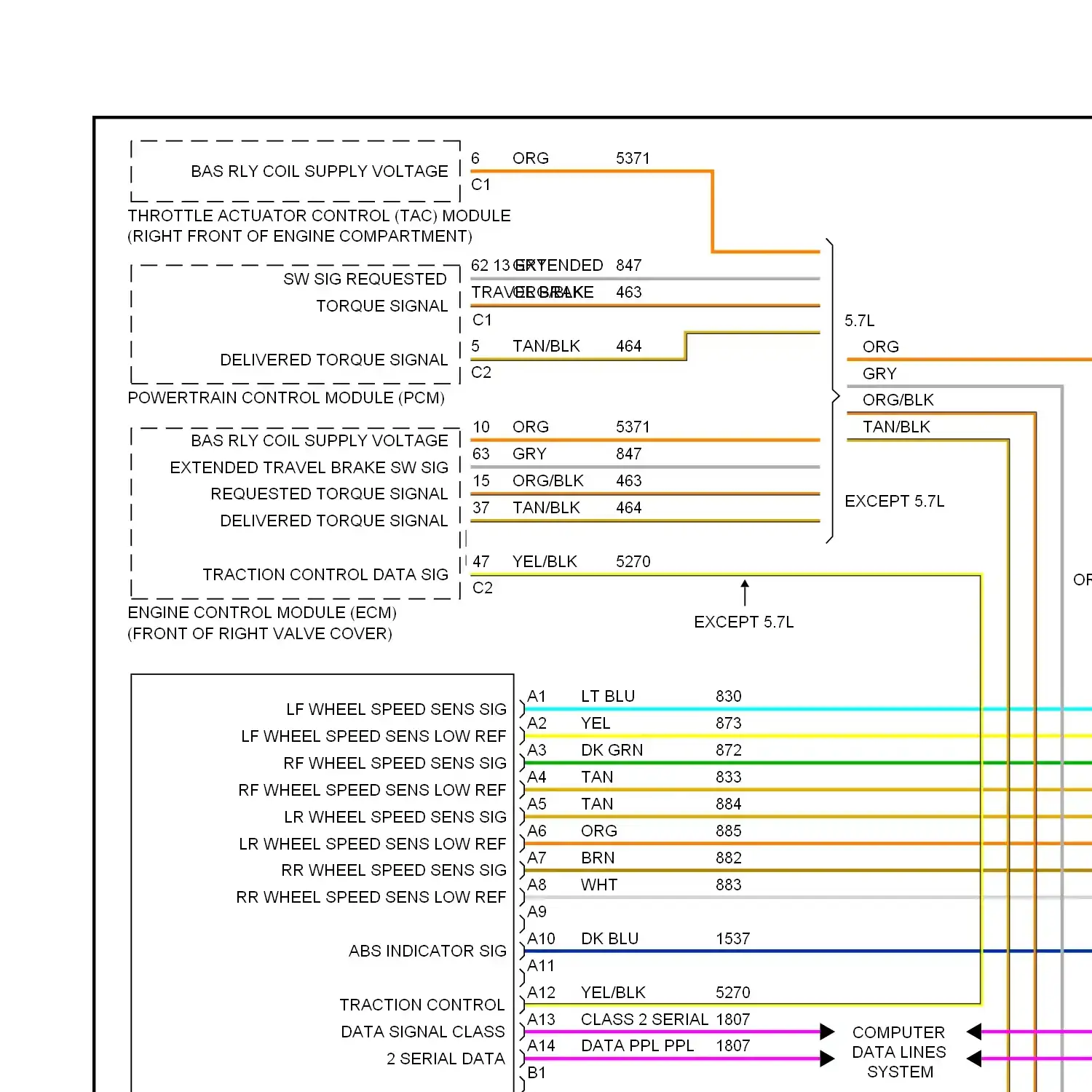Click the YEL/BLK label at pin 47

[x=545, y=561]
